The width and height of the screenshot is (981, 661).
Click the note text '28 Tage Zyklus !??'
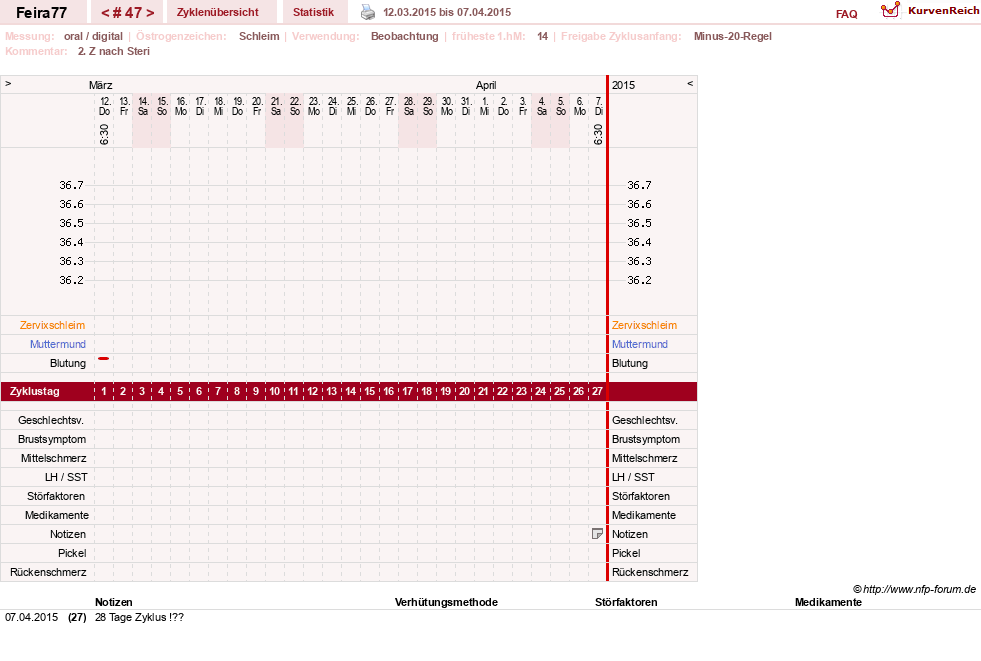click(x=140, y=617)
